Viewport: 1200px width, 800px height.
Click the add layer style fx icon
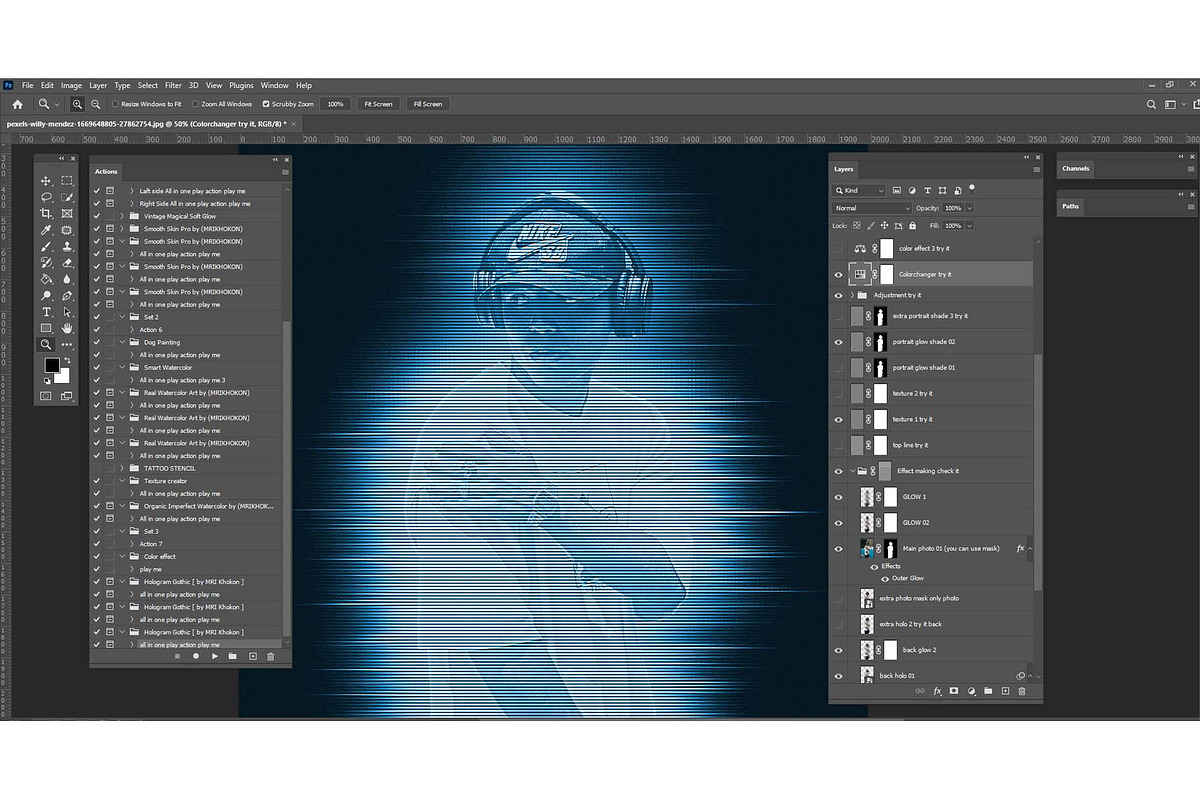[938, 691]
